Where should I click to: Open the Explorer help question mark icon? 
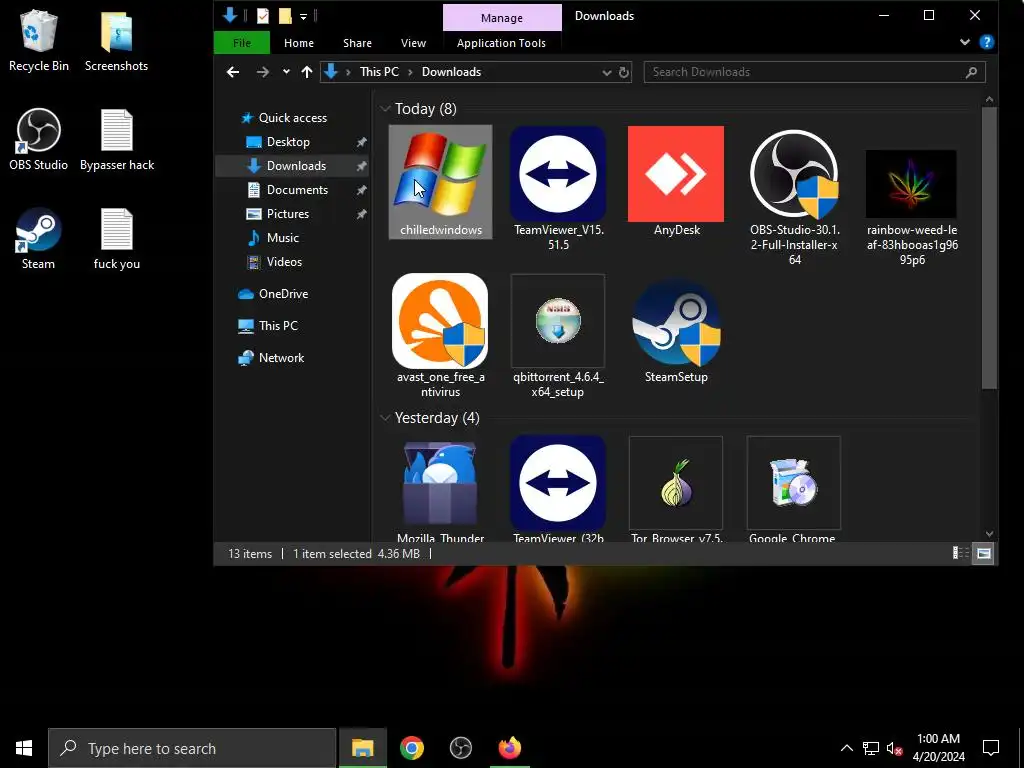(987, 42)
